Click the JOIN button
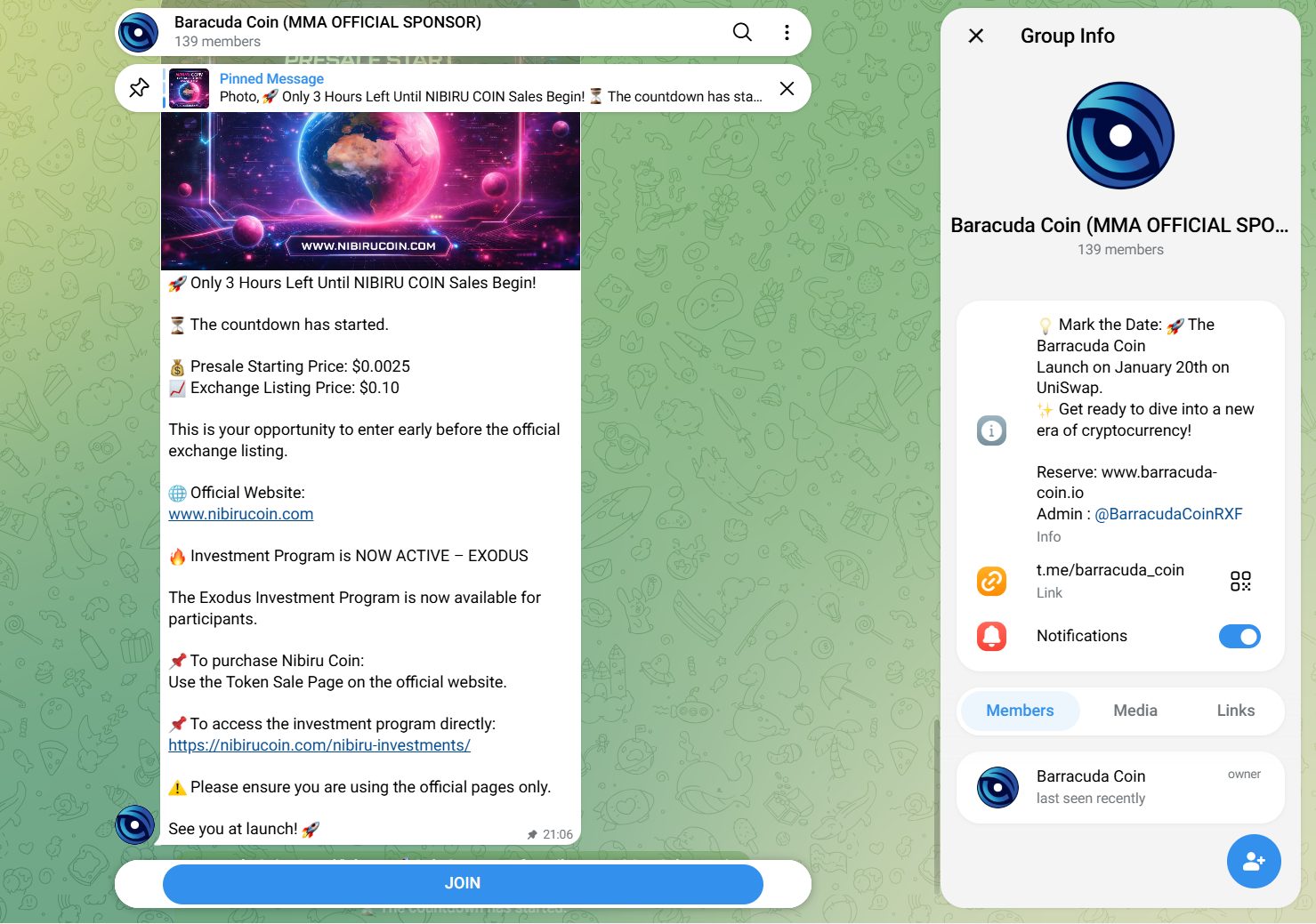This screenshot has width=1316, height=924. [463, 884]
